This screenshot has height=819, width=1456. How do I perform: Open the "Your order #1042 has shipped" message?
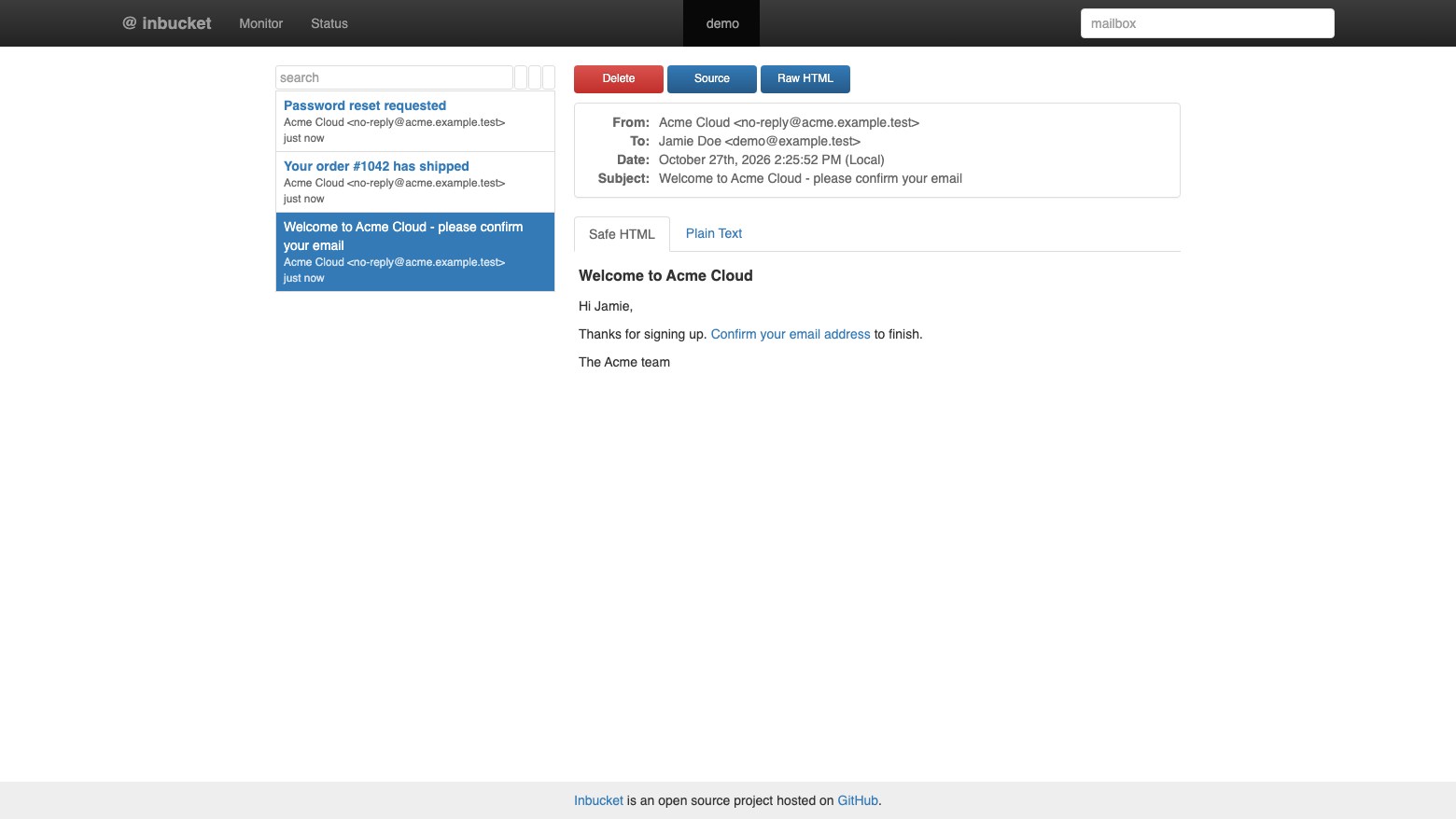pos(415,182)
